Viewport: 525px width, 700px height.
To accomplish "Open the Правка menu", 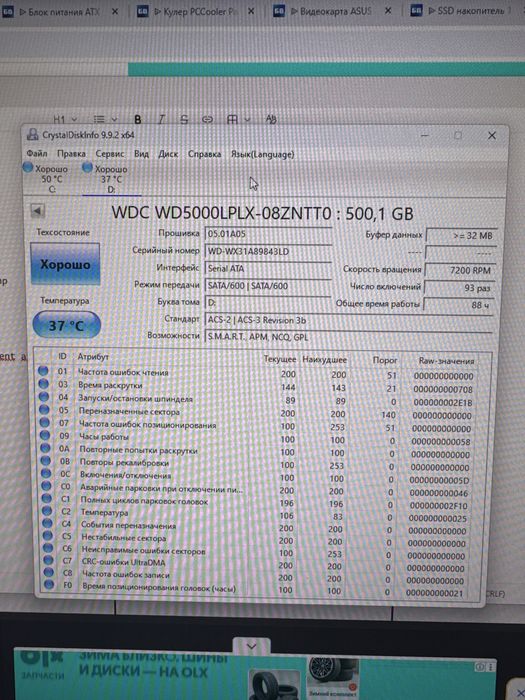I will point(71,154).
